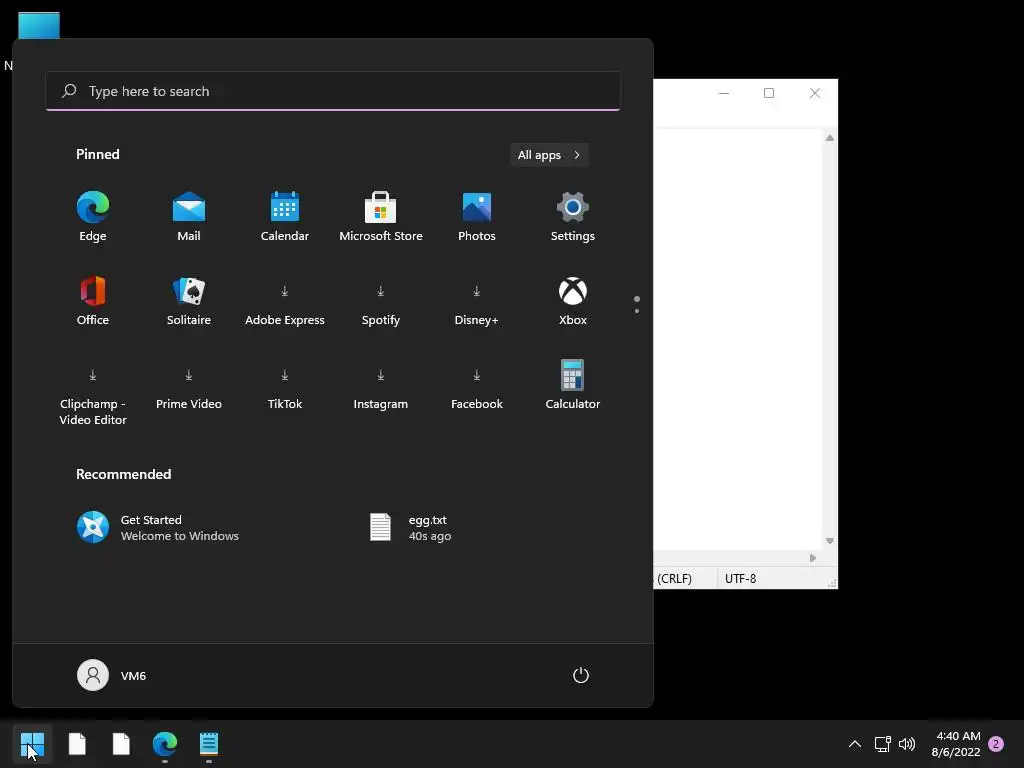
Task: Open network status in system tray
Action: point(882,744)
